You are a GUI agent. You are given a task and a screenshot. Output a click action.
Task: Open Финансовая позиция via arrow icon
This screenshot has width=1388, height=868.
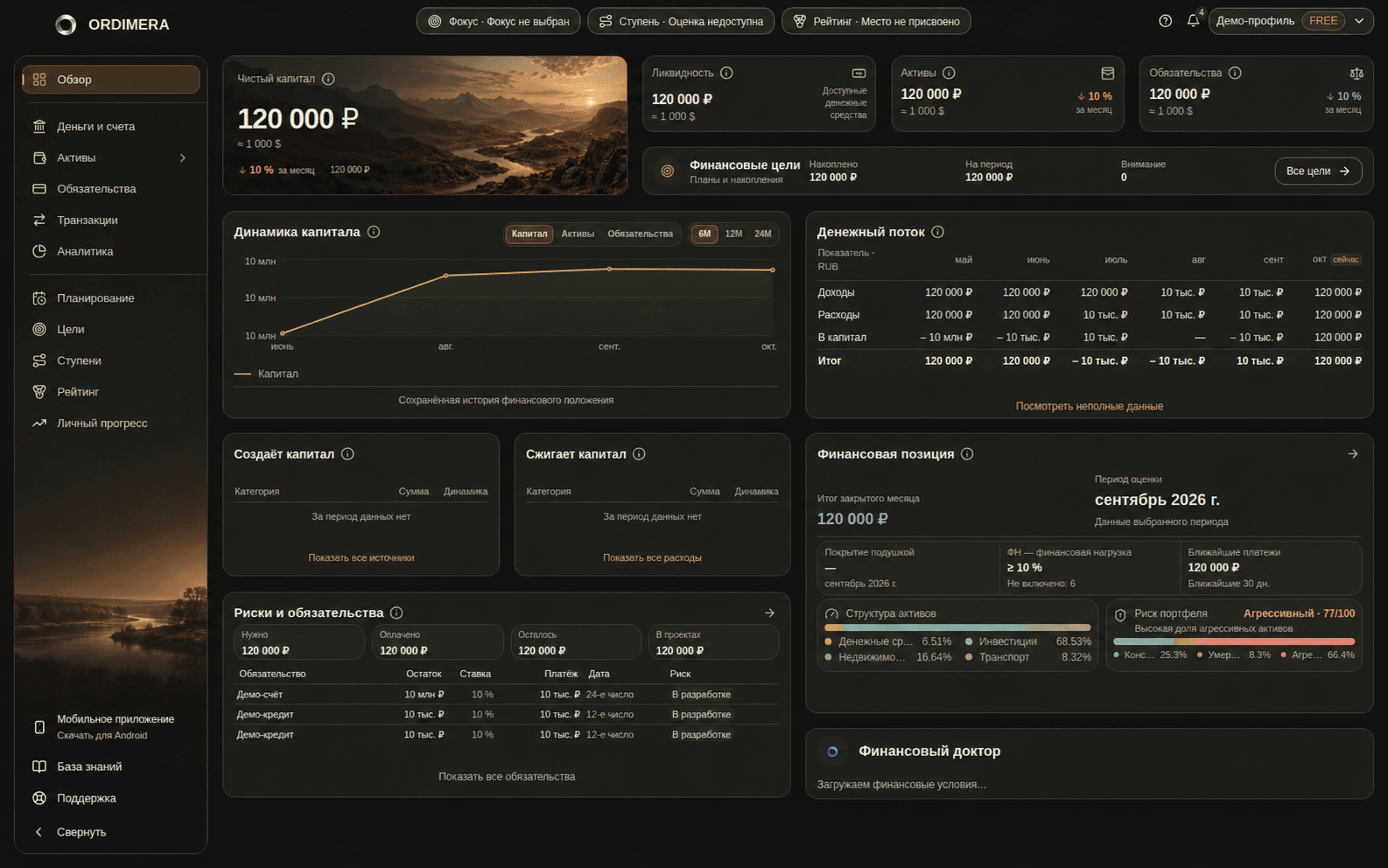(x=1353, y=454)
